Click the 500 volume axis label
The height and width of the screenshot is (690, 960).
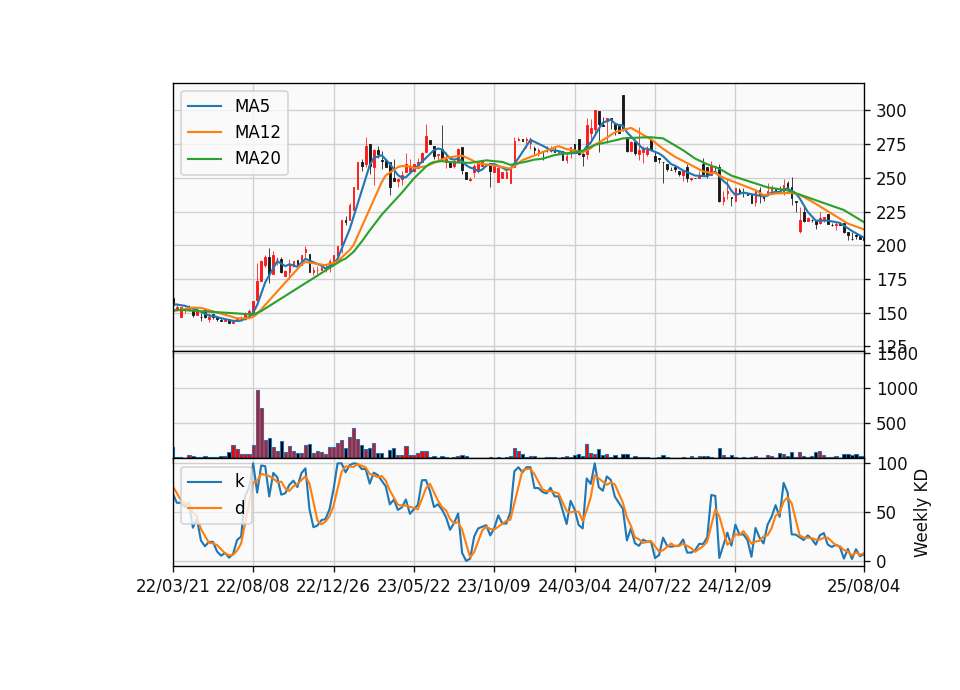tap(891, 424)
